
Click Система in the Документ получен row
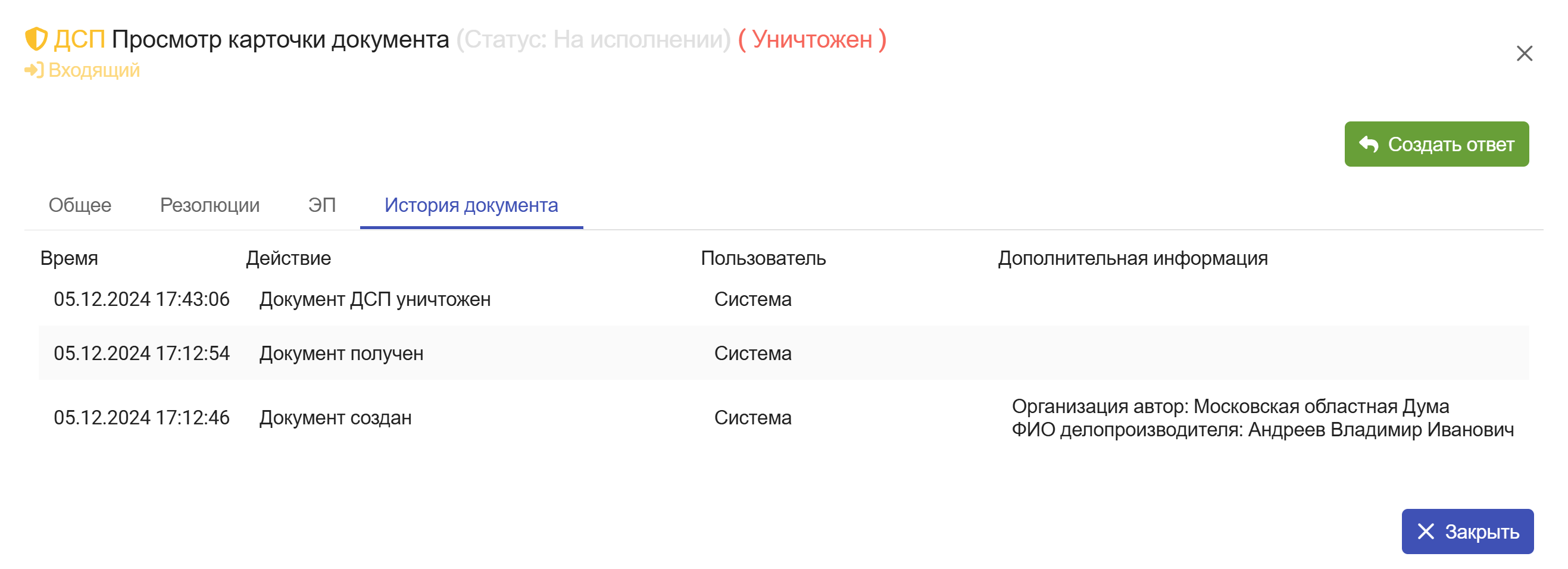(x=753, y=353)
